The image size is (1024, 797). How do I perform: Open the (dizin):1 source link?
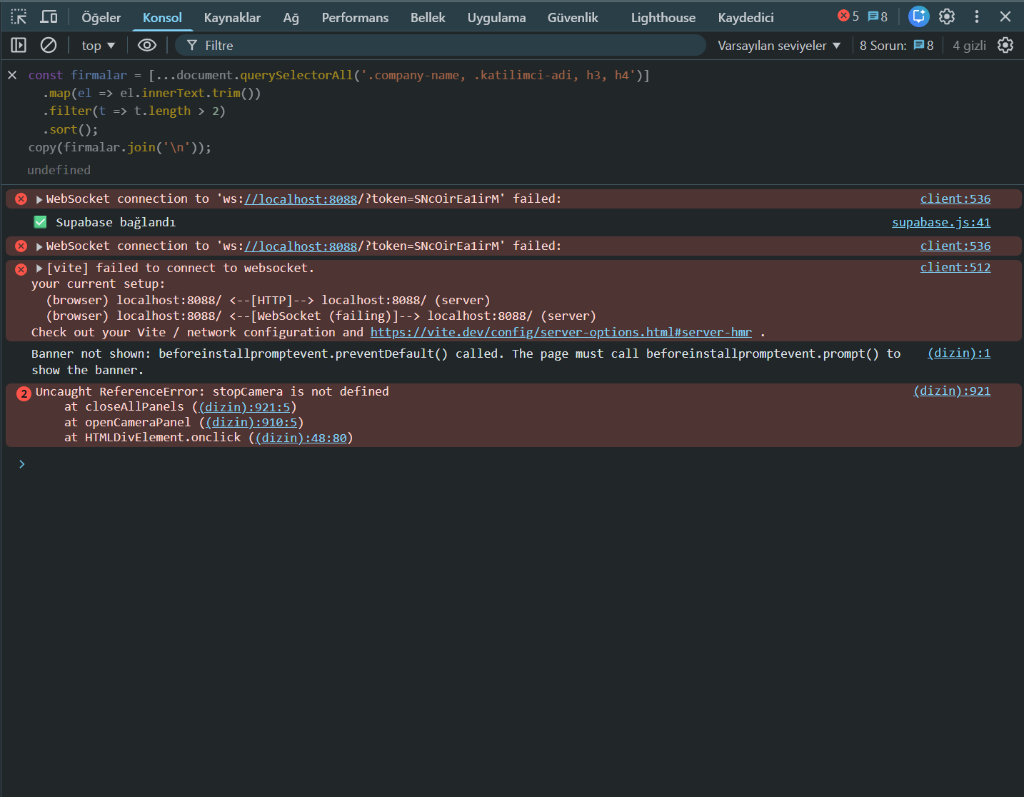point(959,353)
